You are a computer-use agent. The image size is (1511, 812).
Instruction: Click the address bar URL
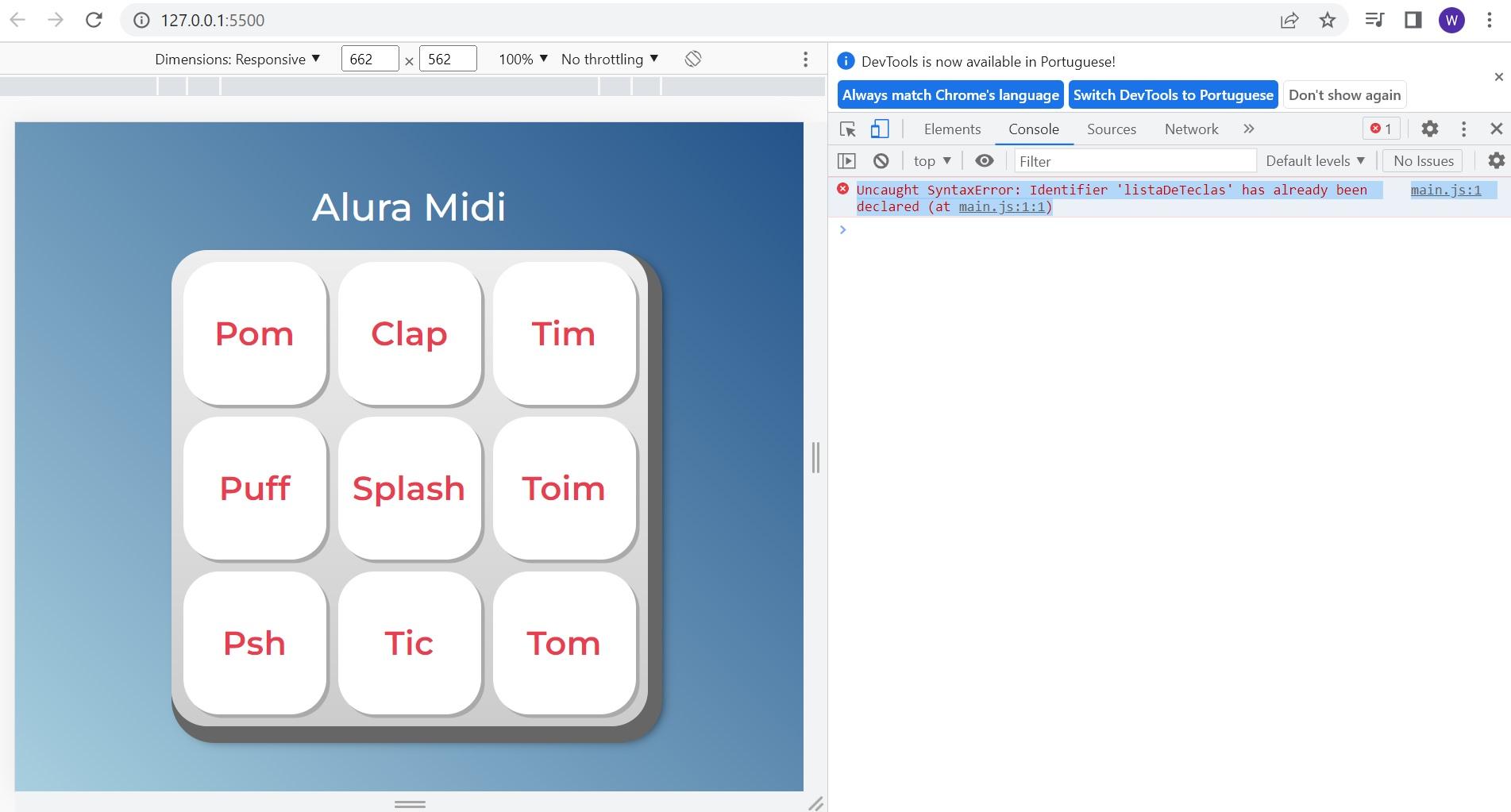pyautogui.click(x=213, y=21)
